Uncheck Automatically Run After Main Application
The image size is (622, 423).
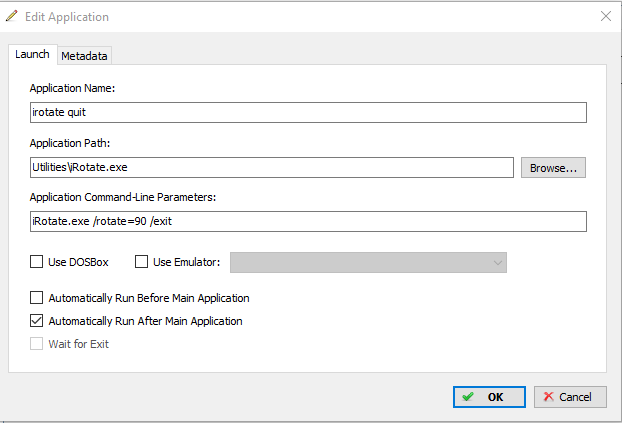coord(36,321)
